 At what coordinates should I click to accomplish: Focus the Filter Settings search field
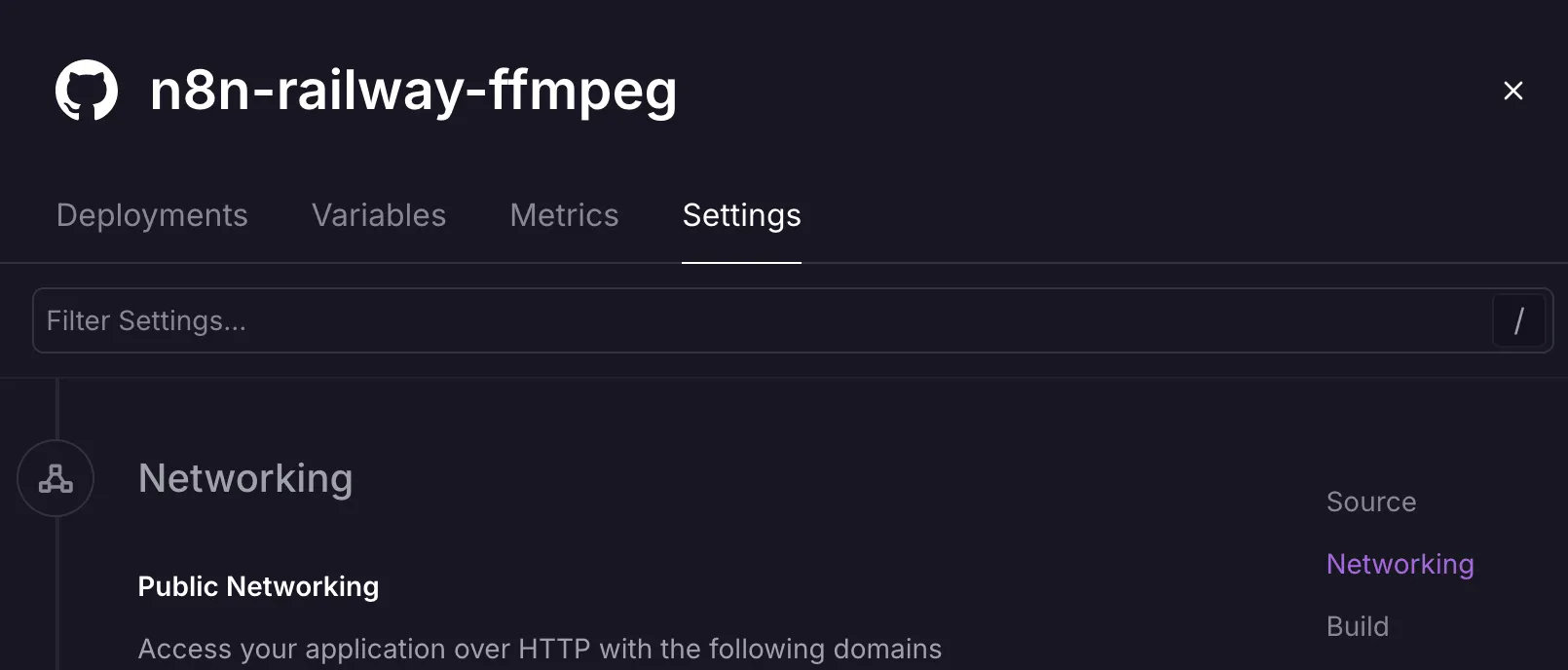(x=760, y=320)
